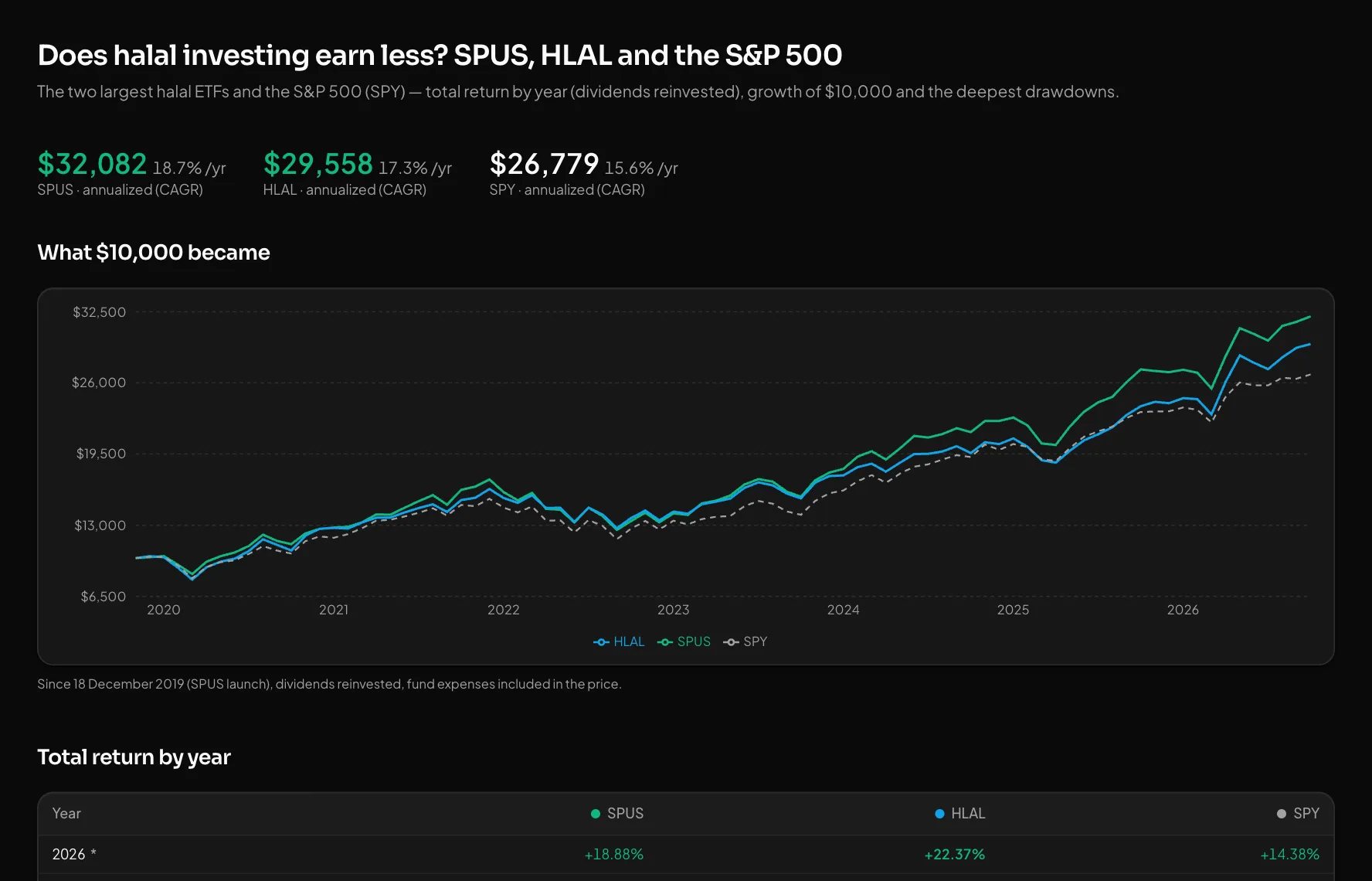Click the green SPUS dot in table header
Image resolution: width=1372 pixels, height=881 pixels.
point(596,814)
